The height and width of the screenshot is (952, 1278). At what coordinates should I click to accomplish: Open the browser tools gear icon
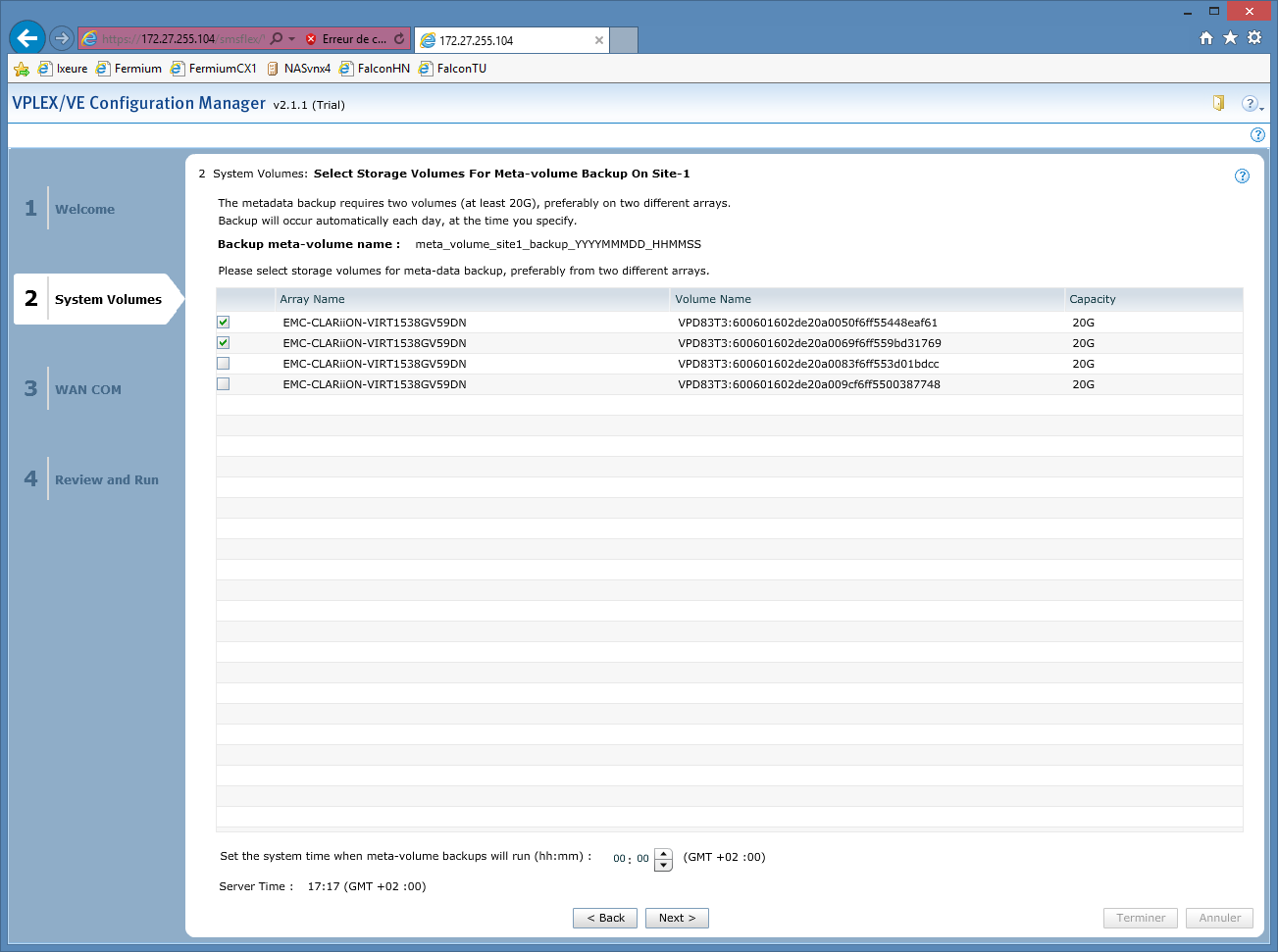coord(1254,38)
